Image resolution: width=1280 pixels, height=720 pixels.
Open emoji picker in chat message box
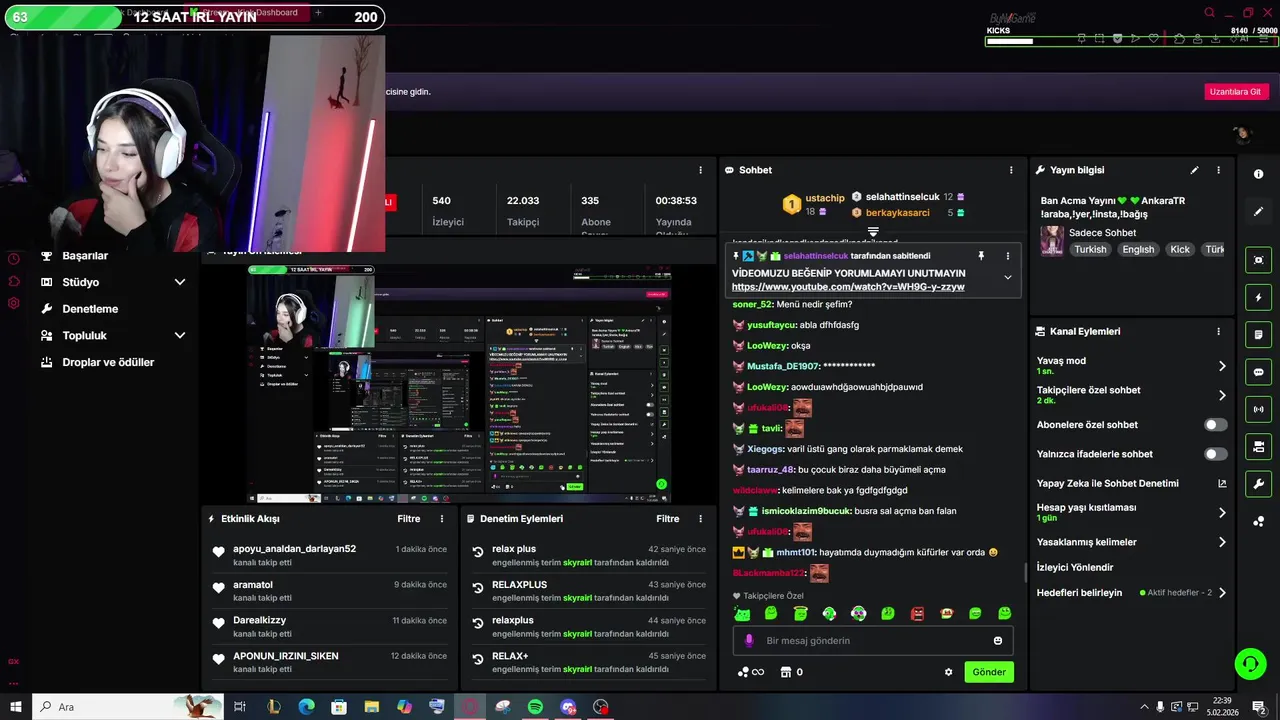coord(998,641)
